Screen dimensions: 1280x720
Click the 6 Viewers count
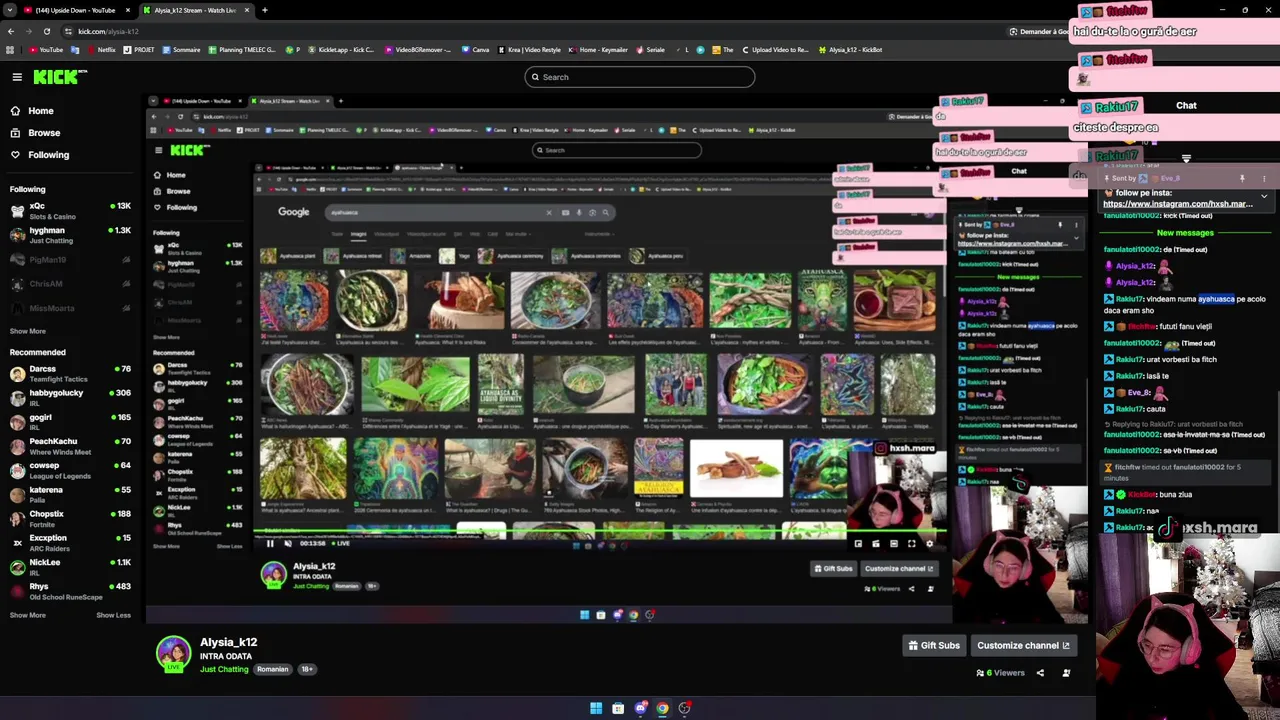tap(1000, 673)
